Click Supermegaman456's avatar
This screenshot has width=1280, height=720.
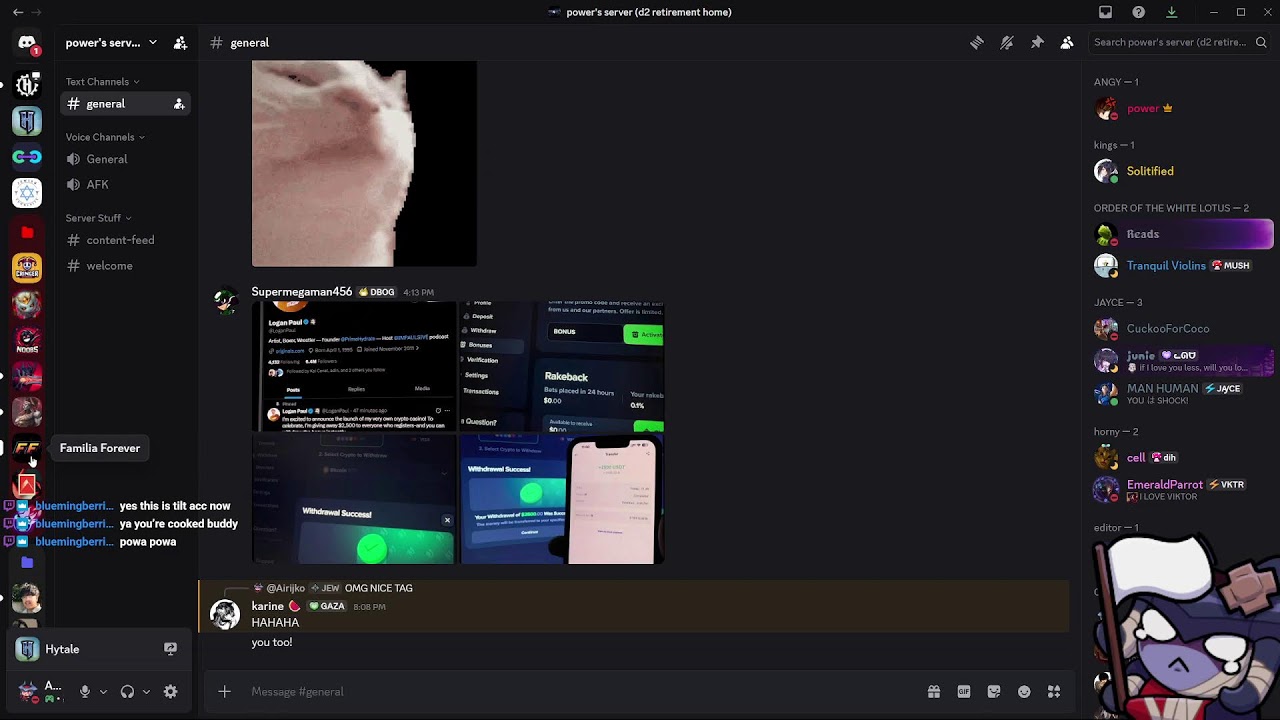coord(225,300)
